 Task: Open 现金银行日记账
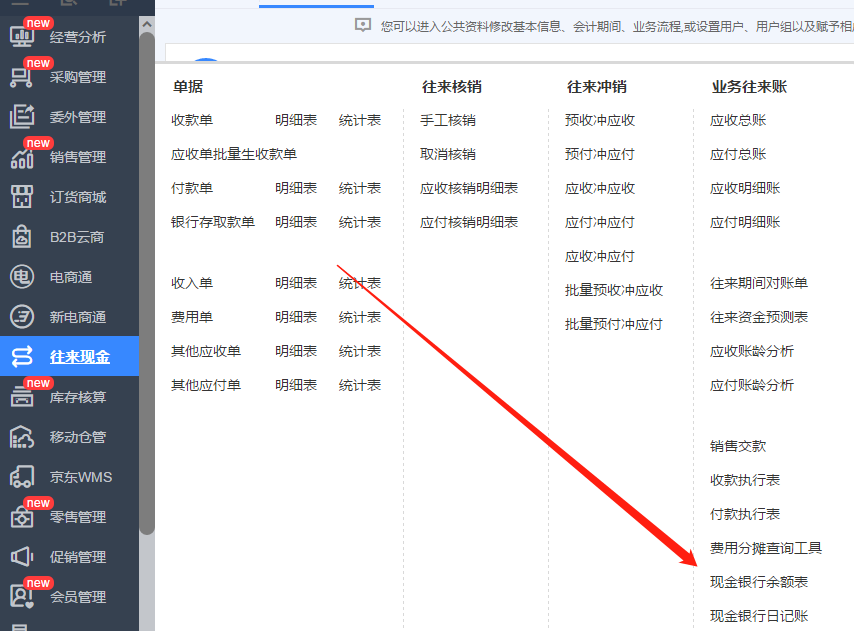pos(759,616)
